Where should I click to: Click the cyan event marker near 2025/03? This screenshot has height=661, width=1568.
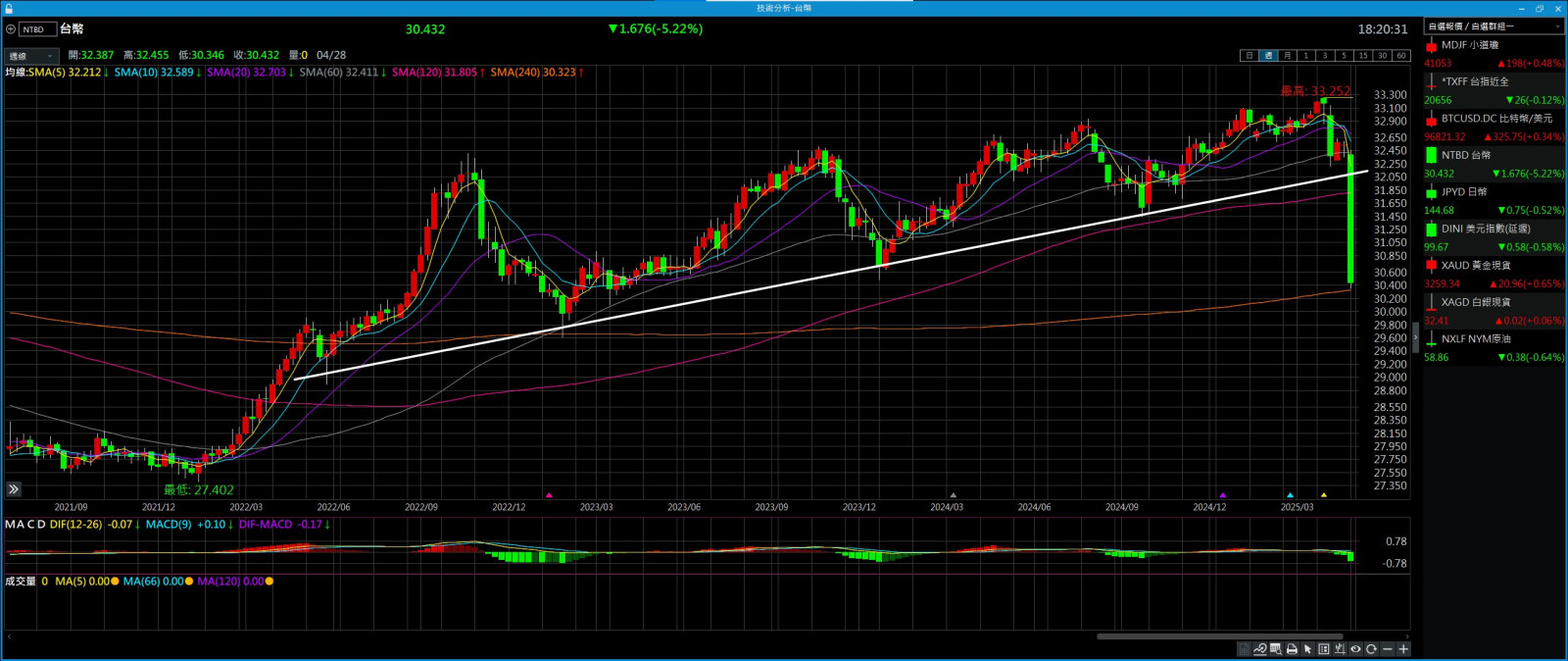(x=1290, y=495)
